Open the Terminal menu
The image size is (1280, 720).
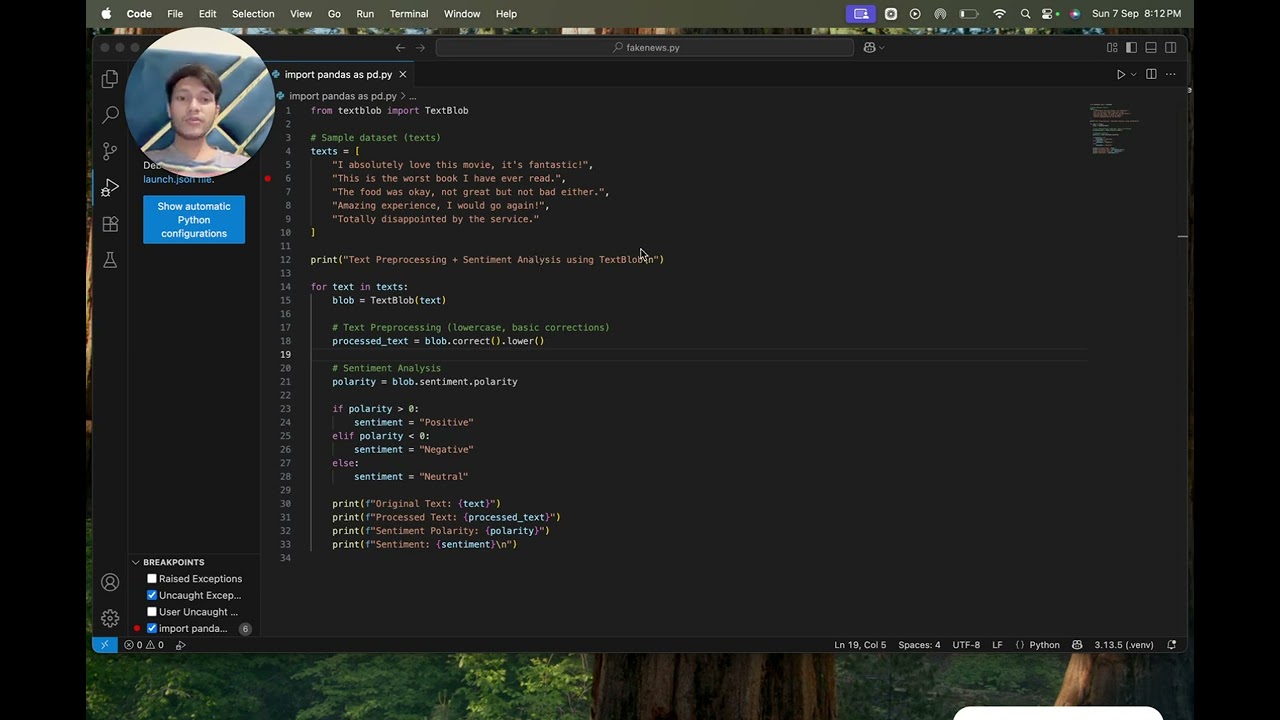coord(409,14)
